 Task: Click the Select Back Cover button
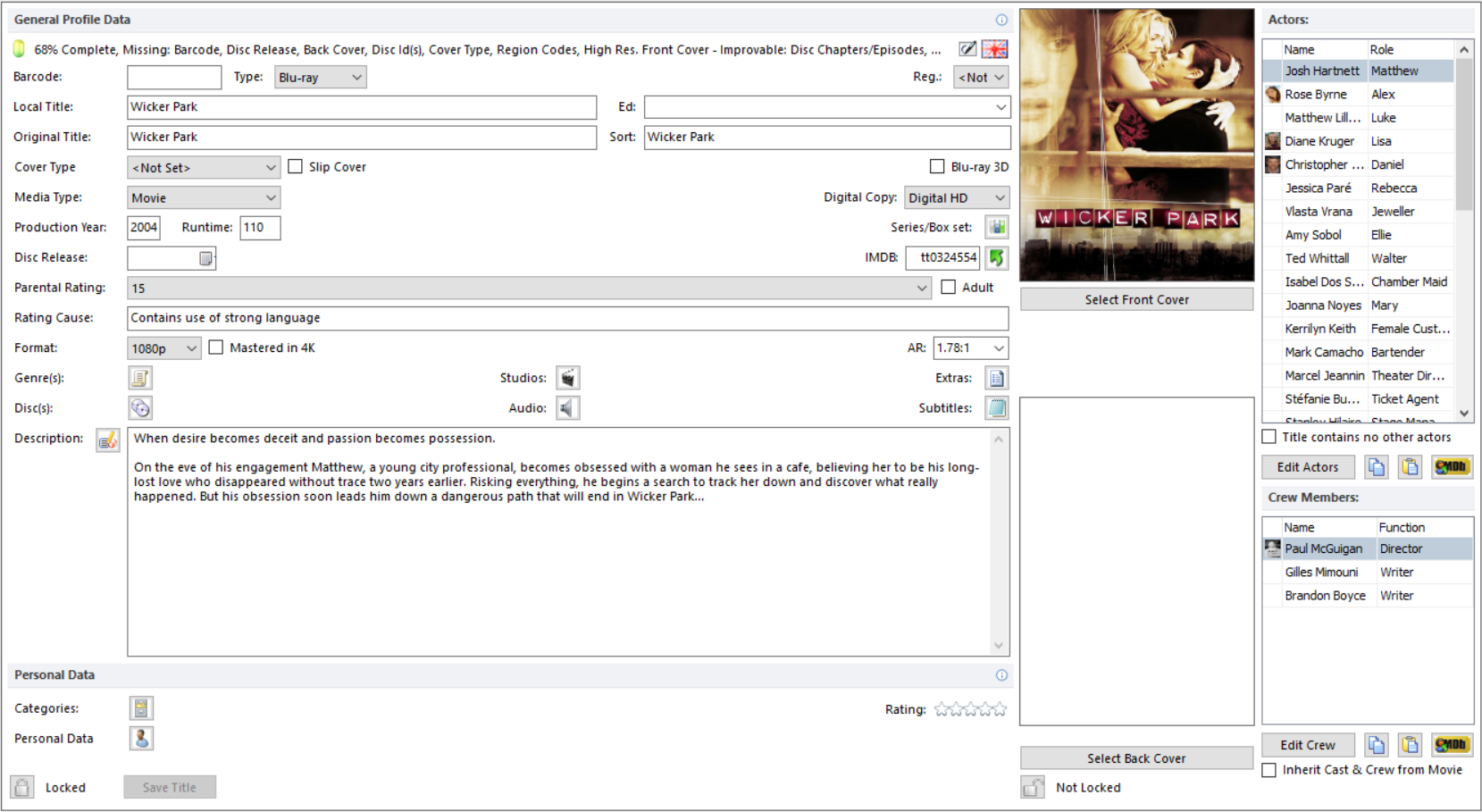(x=1136, y=758)
